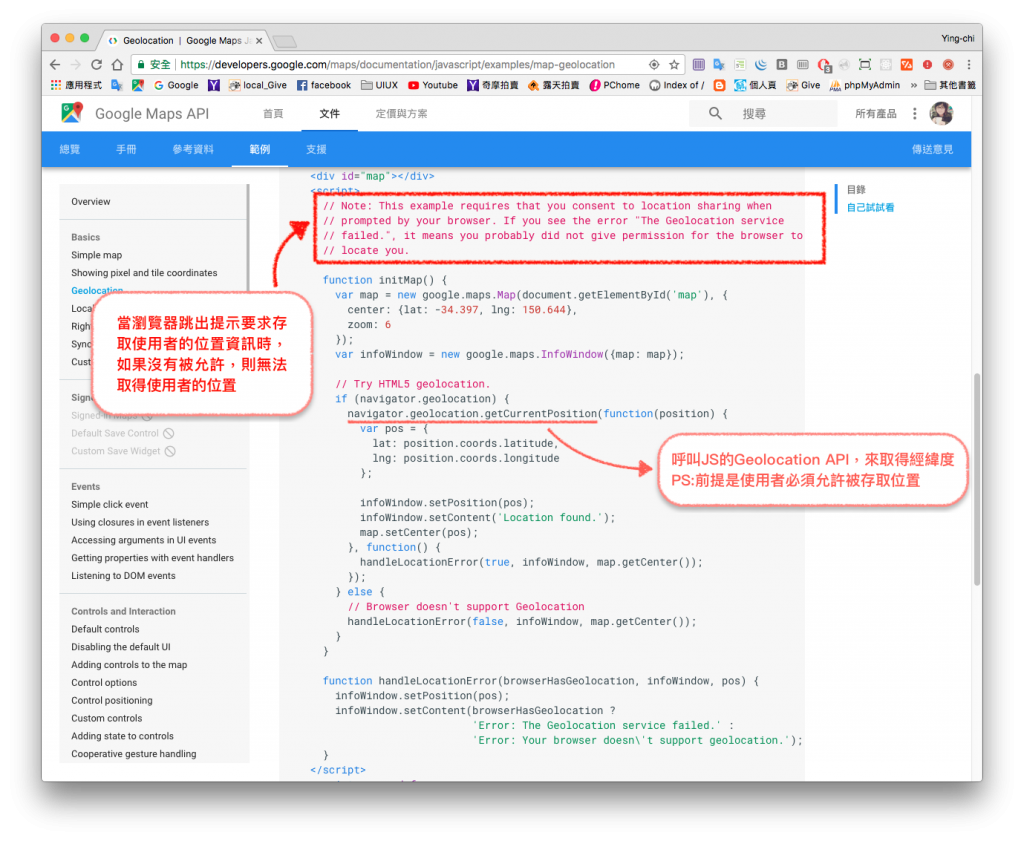Open the 定價與方案 navigation tab
Screen dimensions: 1024x841
click(401, 114)
